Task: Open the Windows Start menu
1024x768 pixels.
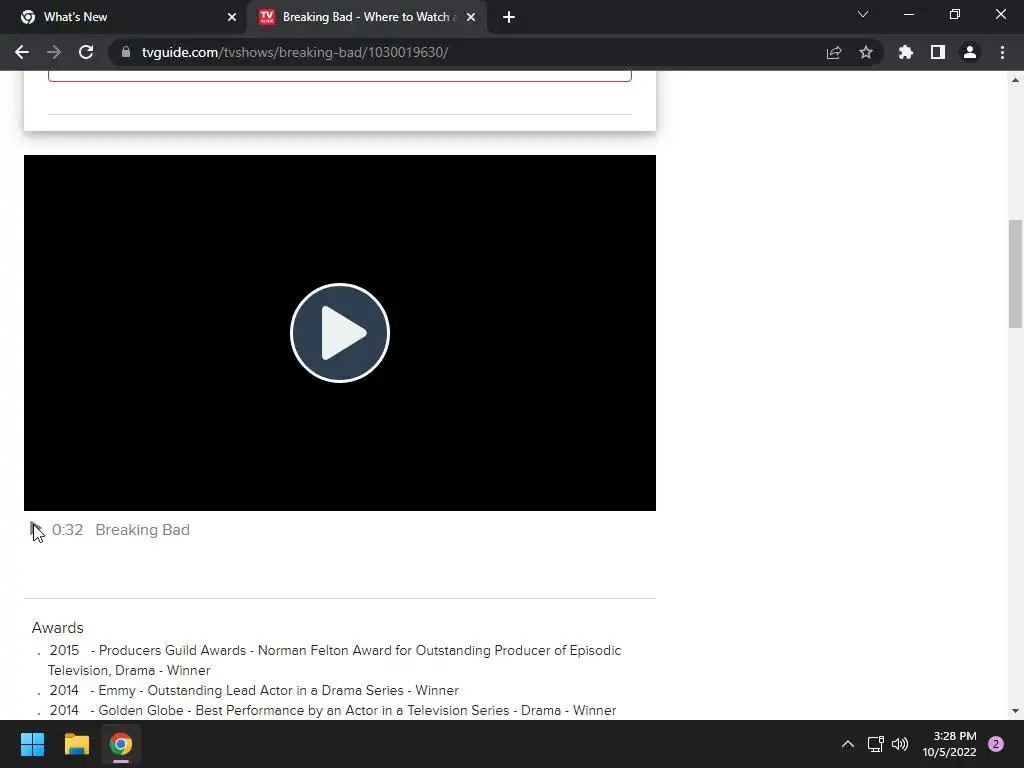Action: (x=33, y=744)
